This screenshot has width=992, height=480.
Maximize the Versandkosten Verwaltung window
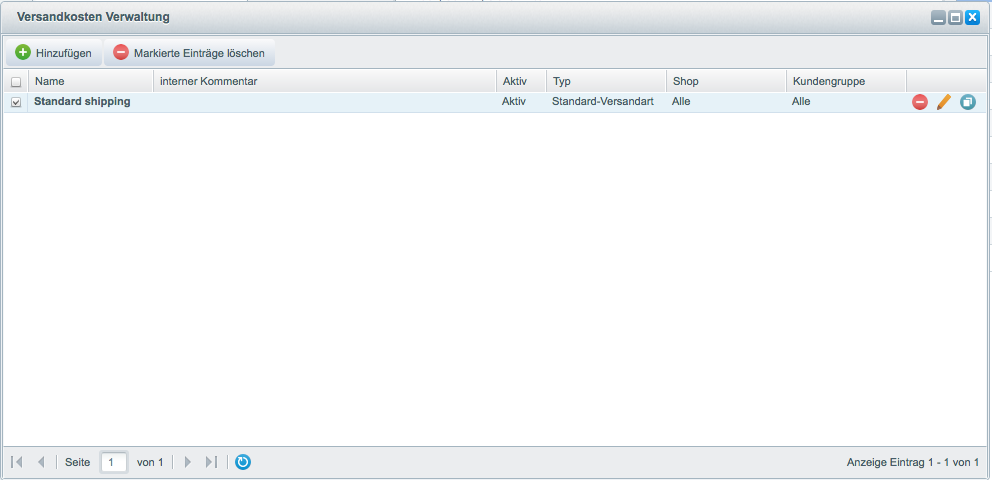(x=955, y=18)
